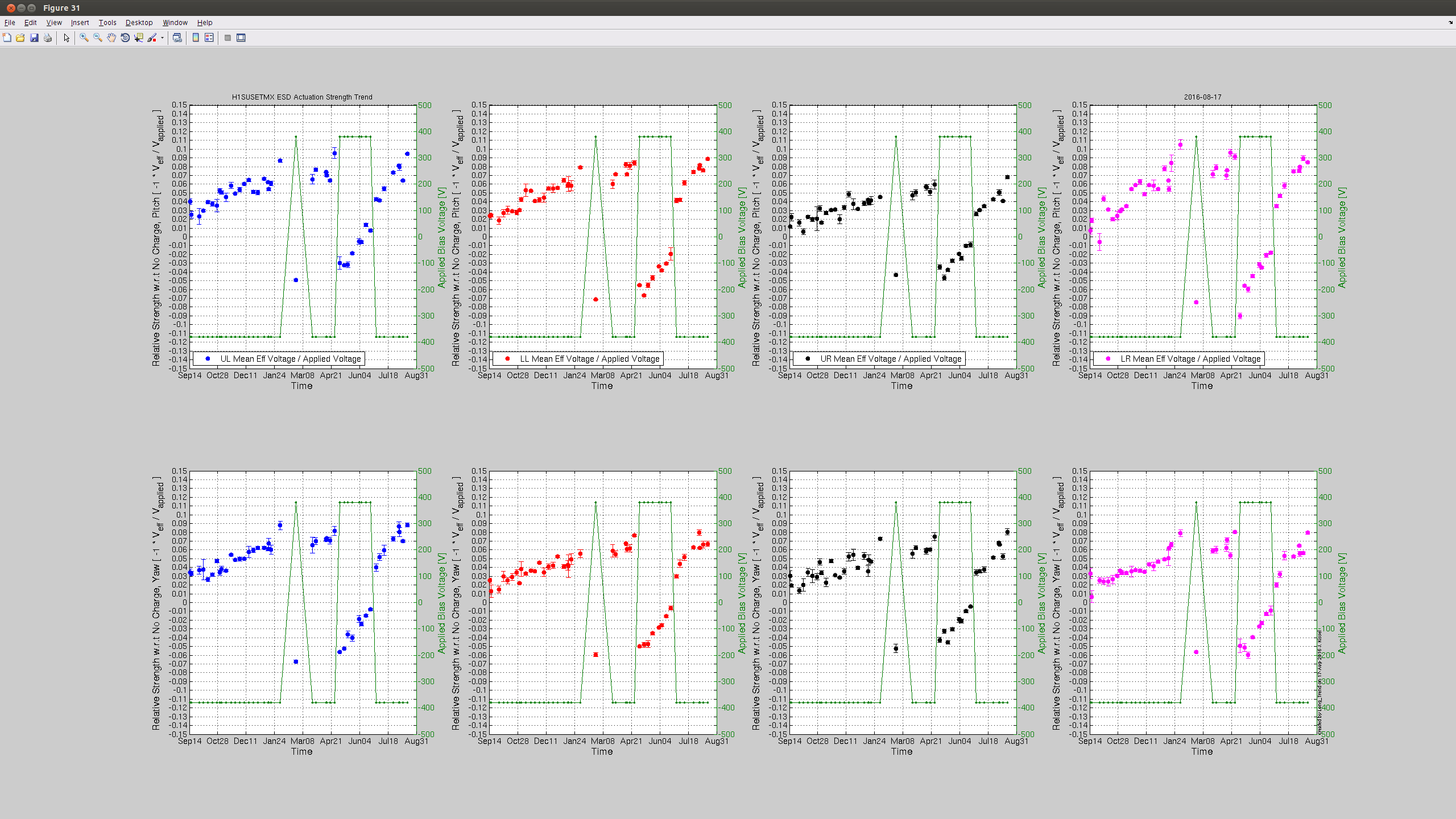Open the Insert menu
This screenshot has width=1456, height=819.
[x=80, y=23]
